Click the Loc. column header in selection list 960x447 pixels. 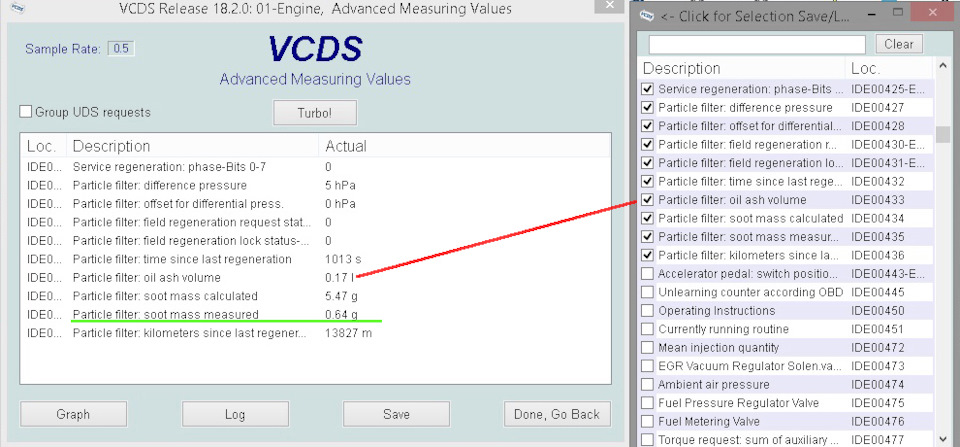tap(889, 68)
